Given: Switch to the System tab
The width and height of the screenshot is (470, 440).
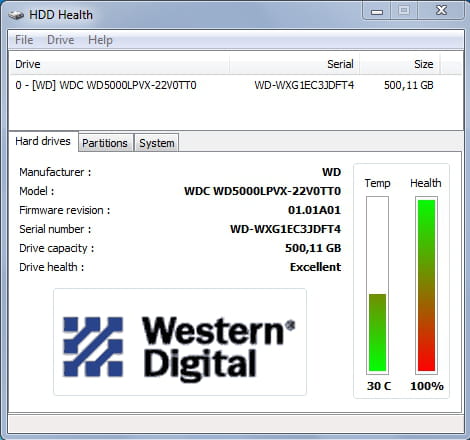Looking at the screenshot, I should click(x=157, y=143).
